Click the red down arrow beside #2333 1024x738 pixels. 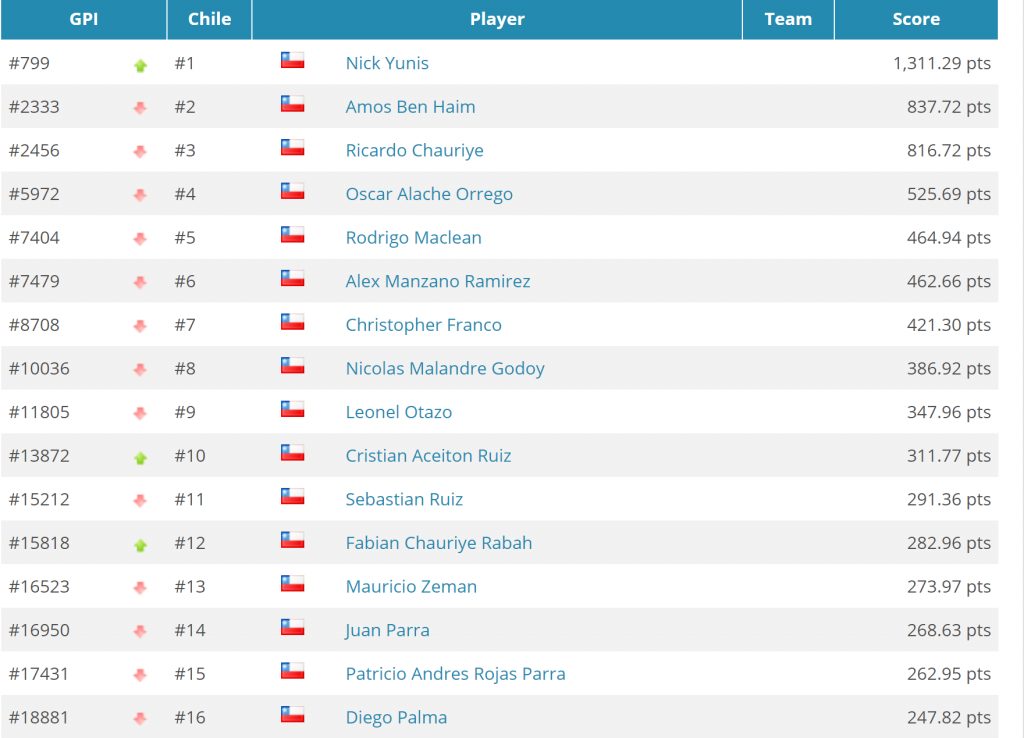(140, 108)
